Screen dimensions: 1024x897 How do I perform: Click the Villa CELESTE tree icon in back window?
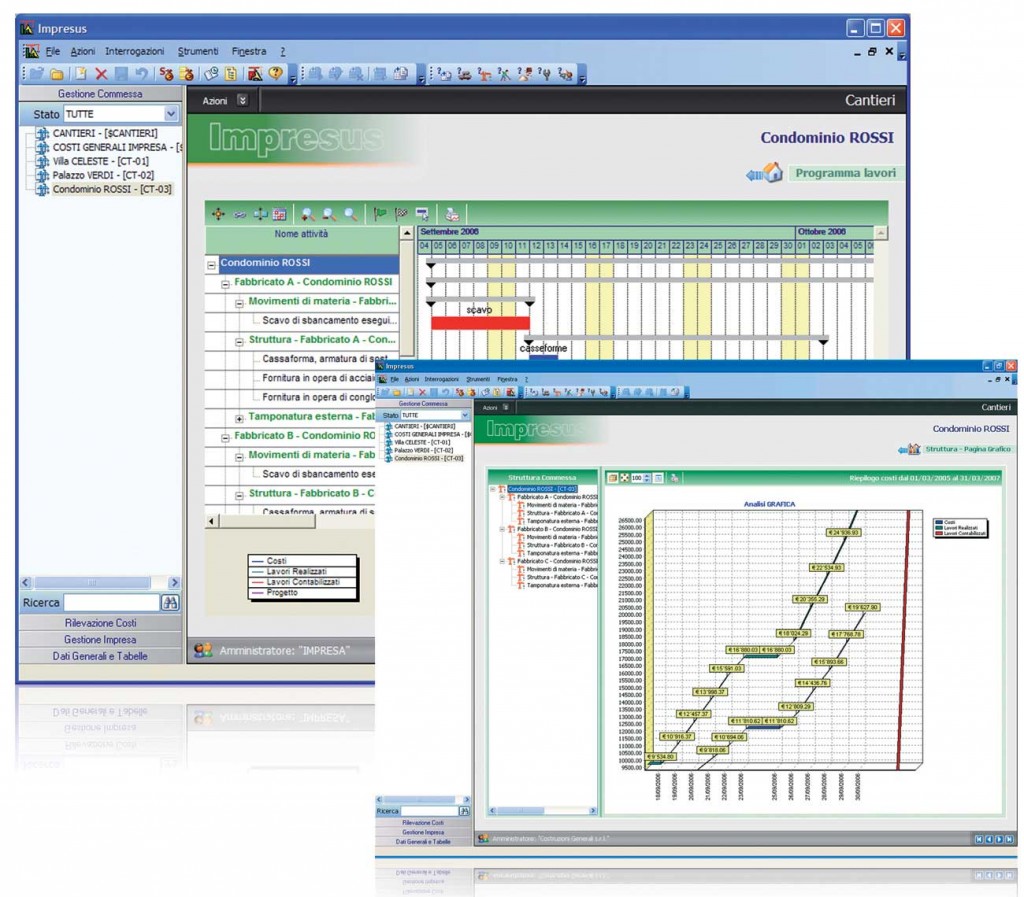(42, 161)
